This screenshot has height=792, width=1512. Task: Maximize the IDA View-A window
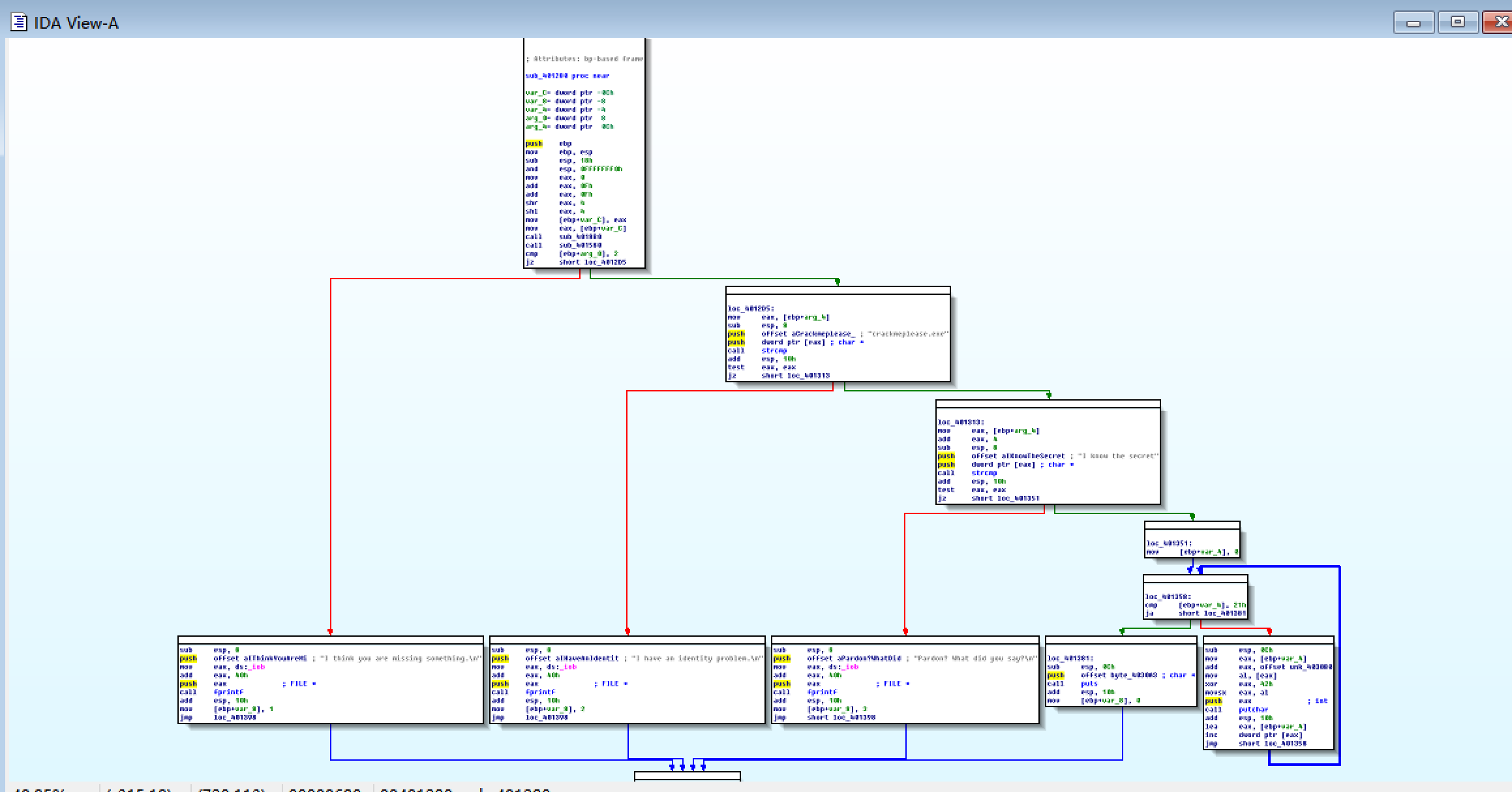point(1457,22)
